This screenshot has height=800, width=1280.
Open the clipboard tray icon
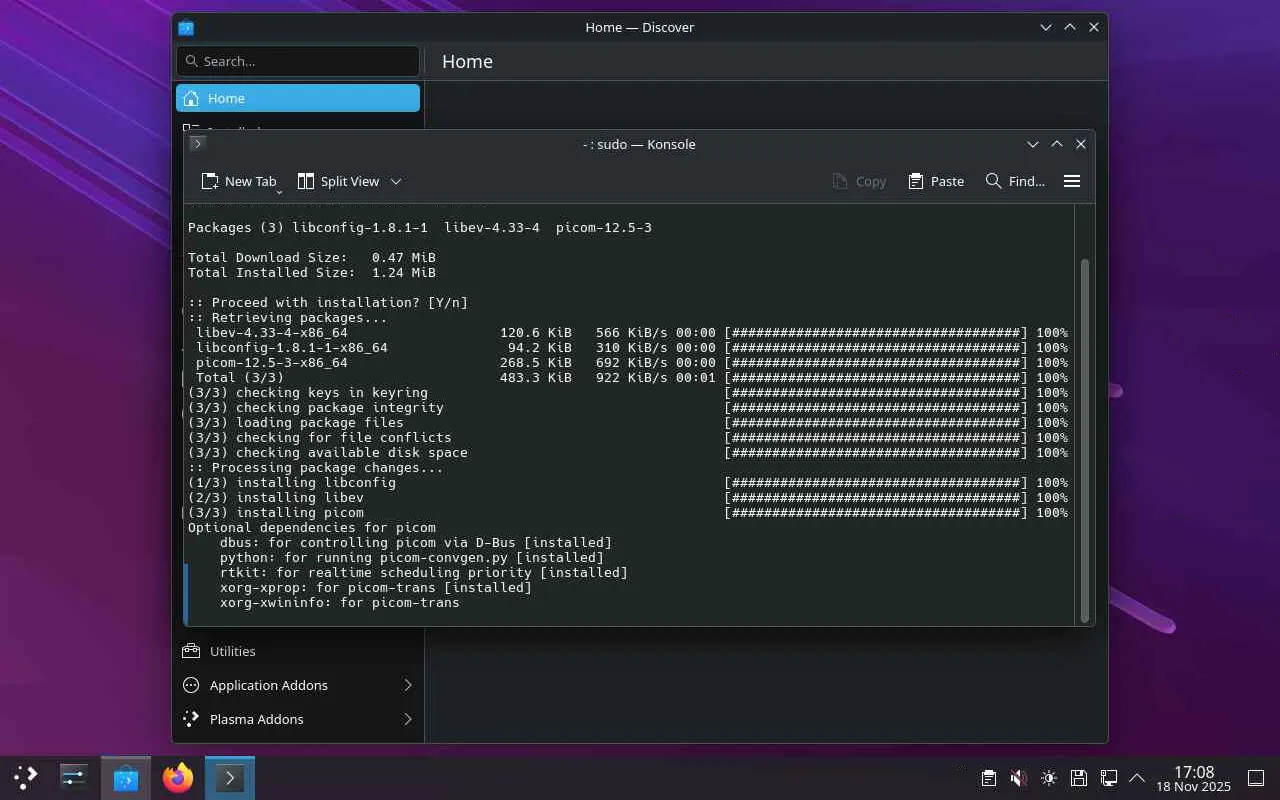[988, 778]
